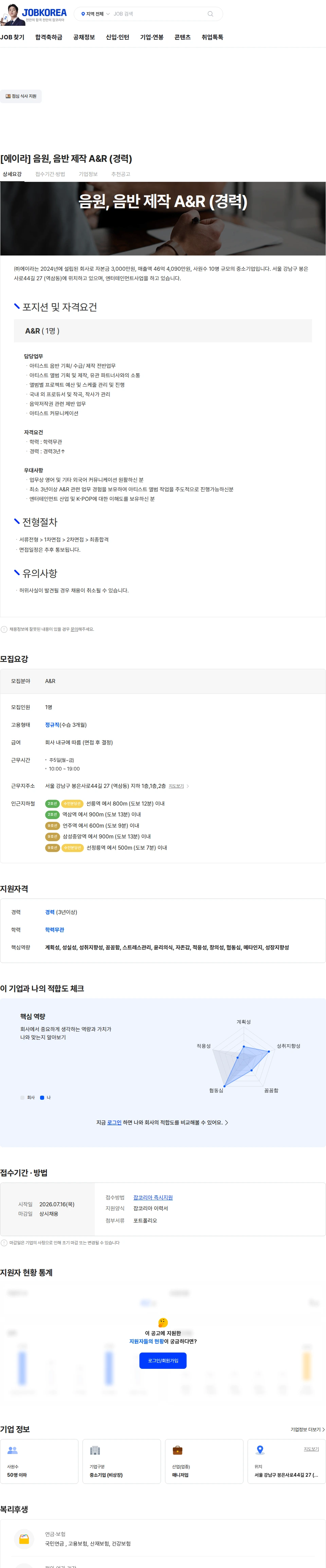Image resolution: width=326 pixels, height=1568 pixels.
Task: Click the 로그인/회원가입 button
Action: pyautogui.click(x=163, y=1361)
